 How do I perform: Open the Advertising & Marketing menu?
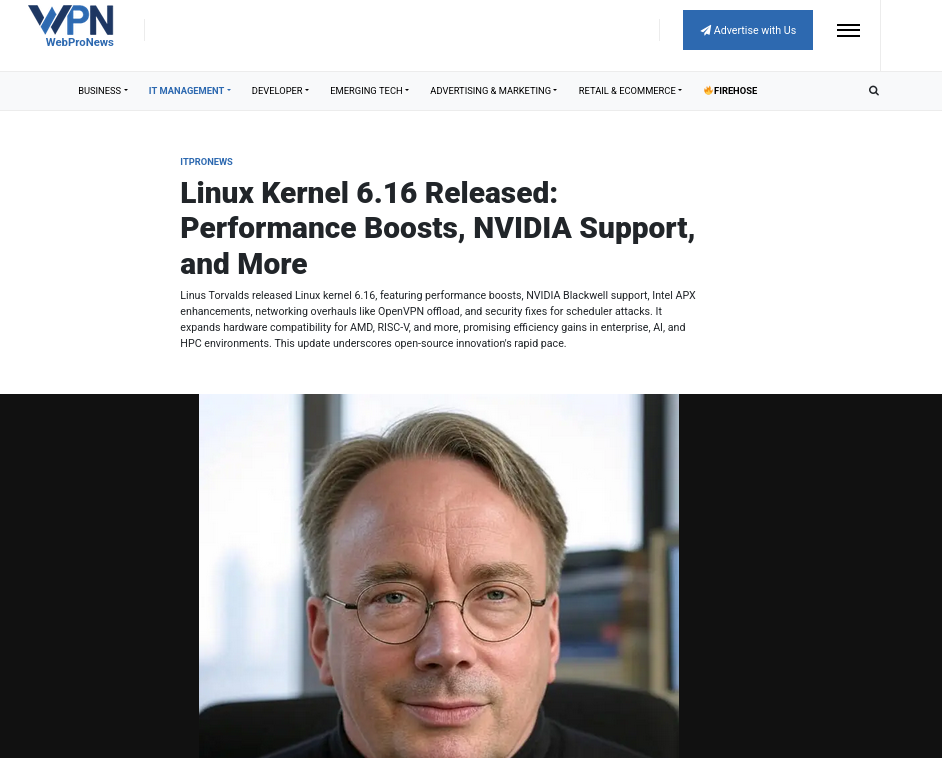tap(493, 91)
